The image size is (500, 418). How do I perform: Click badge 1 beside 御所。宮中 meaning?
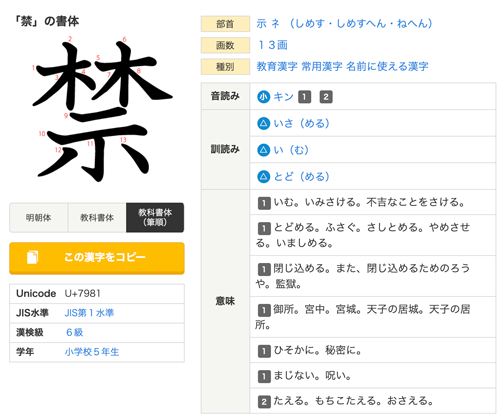click(x=264, y=310)
